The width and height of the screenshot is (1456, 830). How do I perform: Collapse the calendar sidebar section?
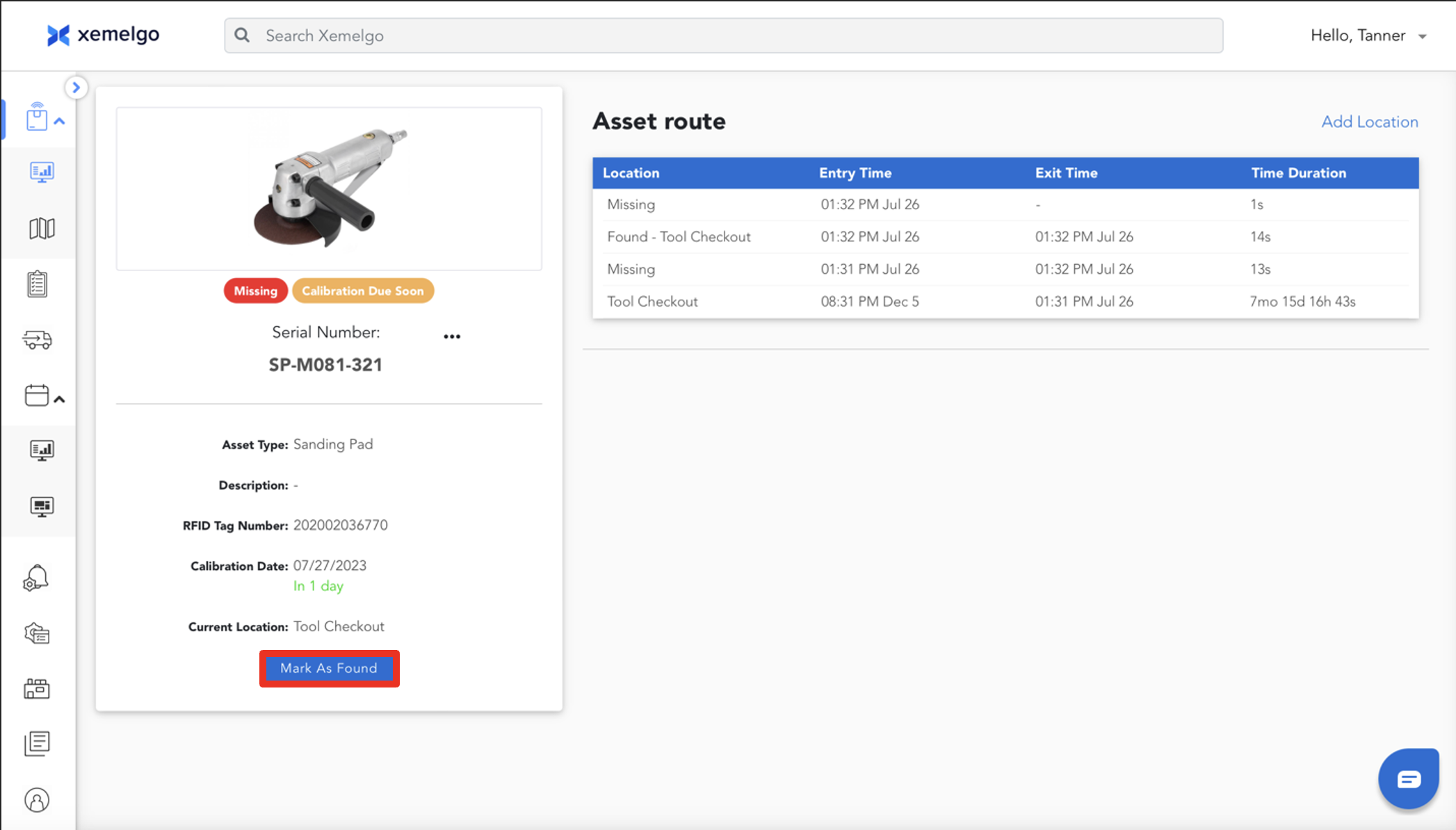(x=60, y=400)
